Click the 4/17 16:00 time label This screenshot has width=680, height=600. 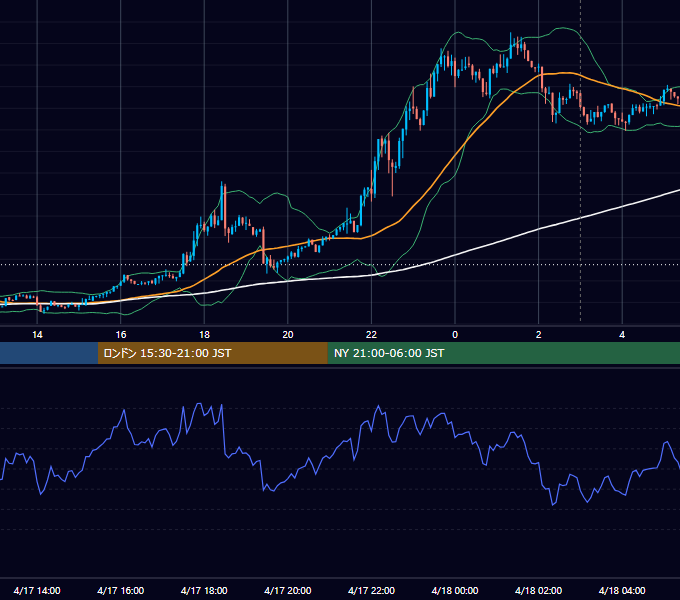(121, 590)
